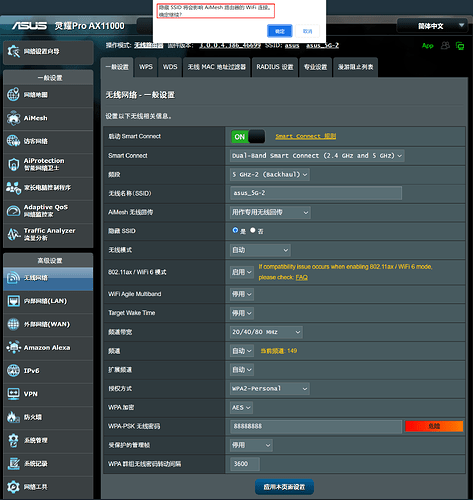The height and width of the screenshot is (500, 473).
Task: Click the 访客网络 guest network icon
Action: 13,141
